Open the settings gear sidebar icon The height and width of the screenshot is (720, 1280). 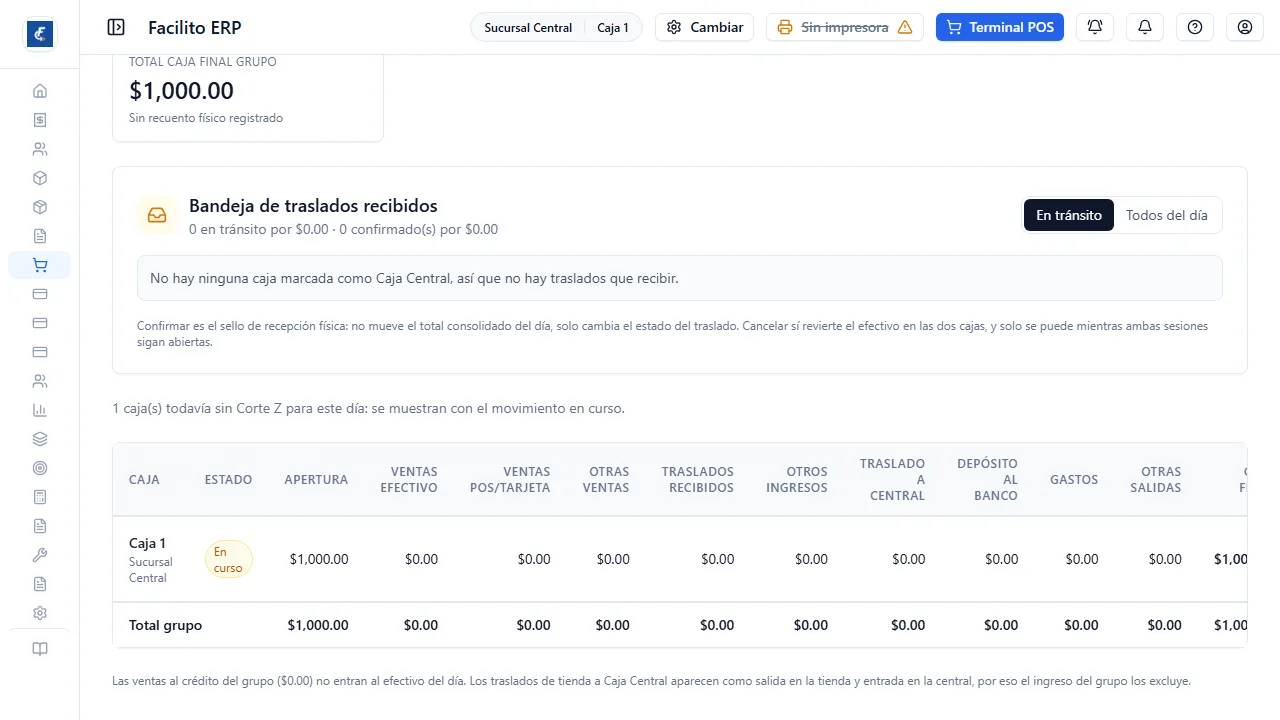[x=40, y=613]
